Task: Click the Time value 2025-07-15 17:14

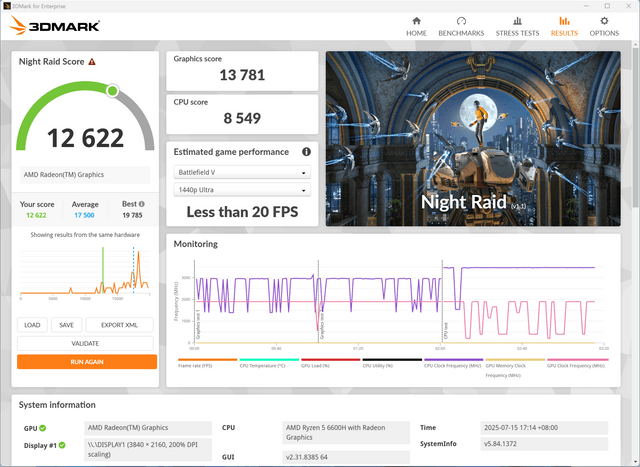Action: click(x=544, y=428)
